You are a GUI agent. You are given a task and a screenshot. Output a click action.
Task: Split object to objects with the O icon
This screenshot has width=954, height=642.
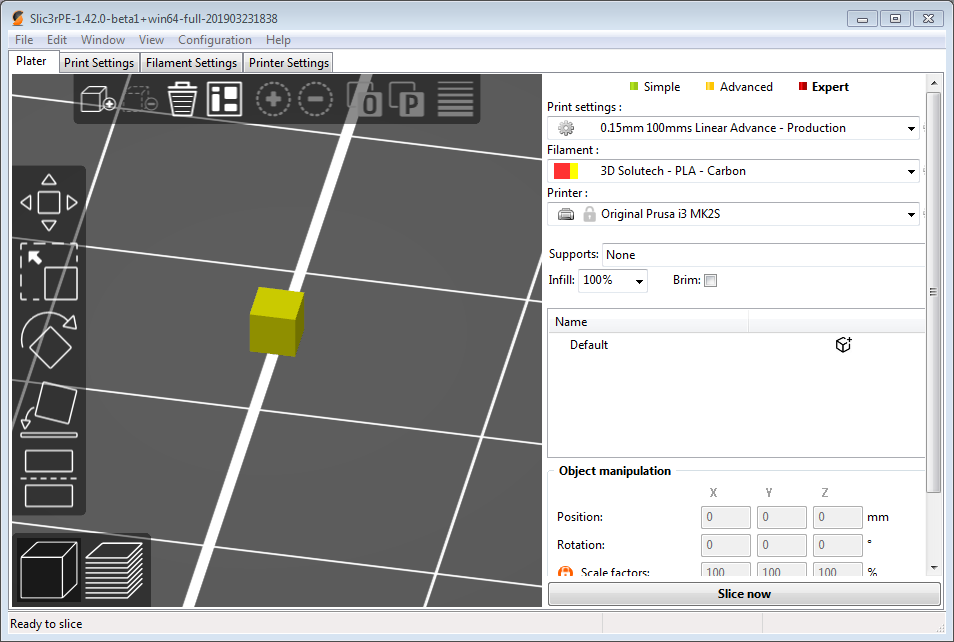[365, 99]
